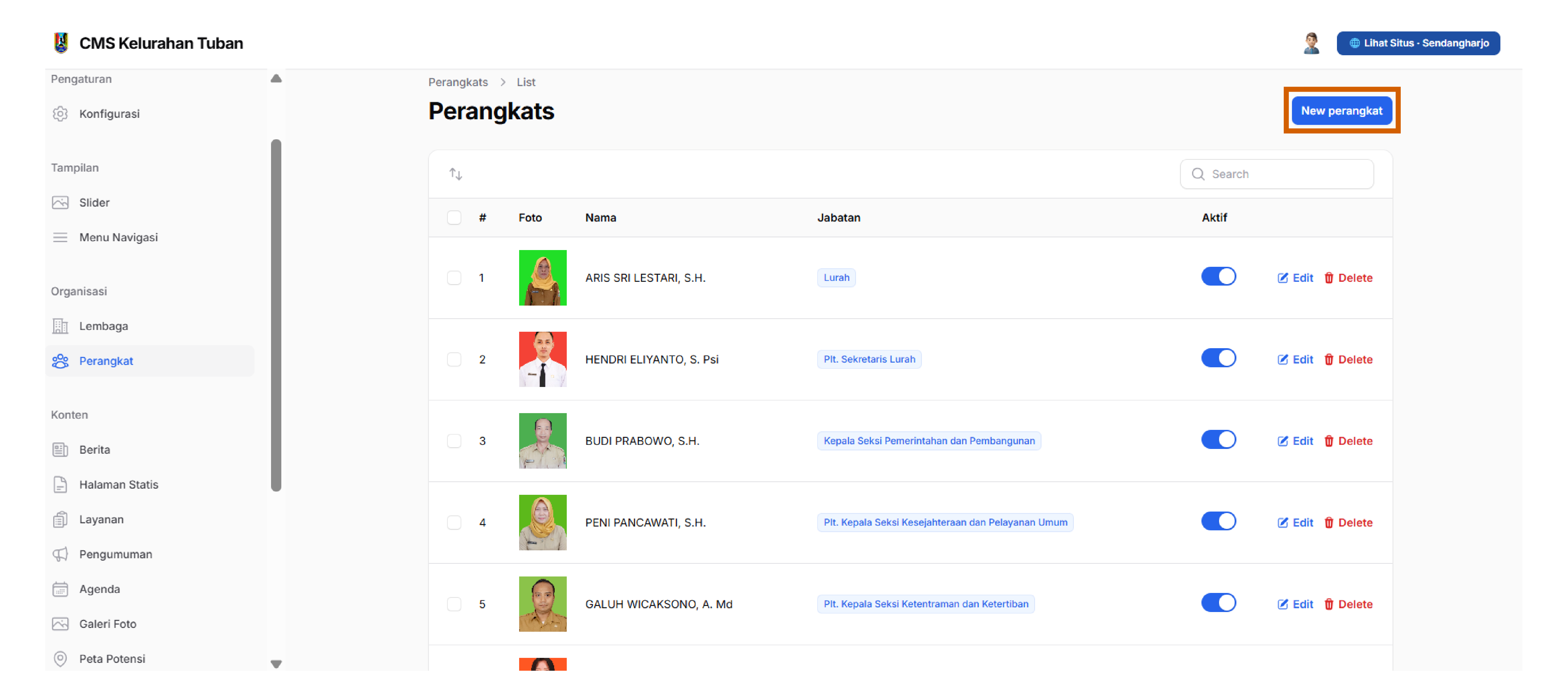Go to Menu Navigasi in sidebar
This screenshot has width=1568, height=699.
[x=150, y=237]
